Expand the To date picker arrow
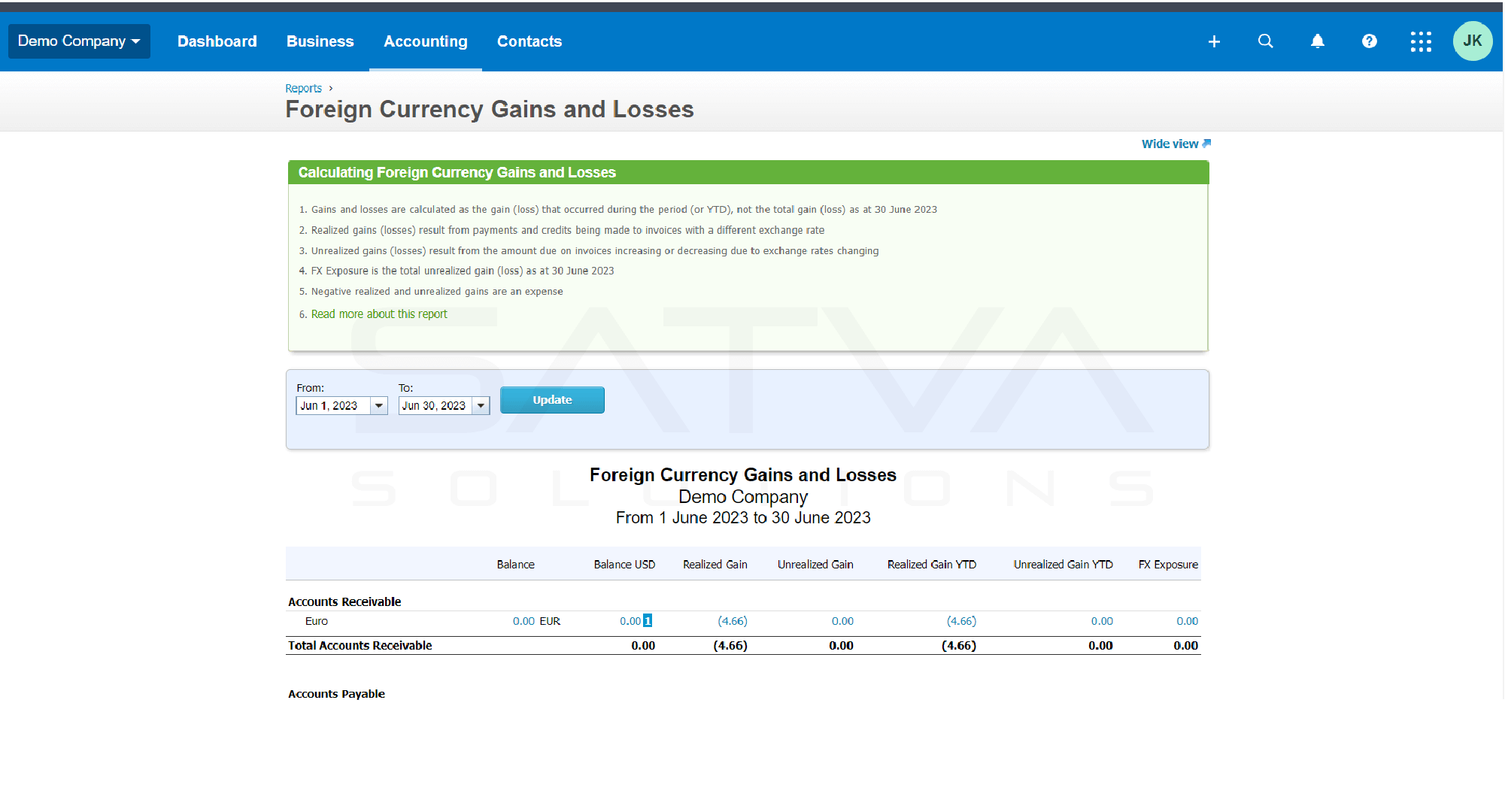Image resolution: width=1505 pixels, height=812 pixels. tap(481, 406)
